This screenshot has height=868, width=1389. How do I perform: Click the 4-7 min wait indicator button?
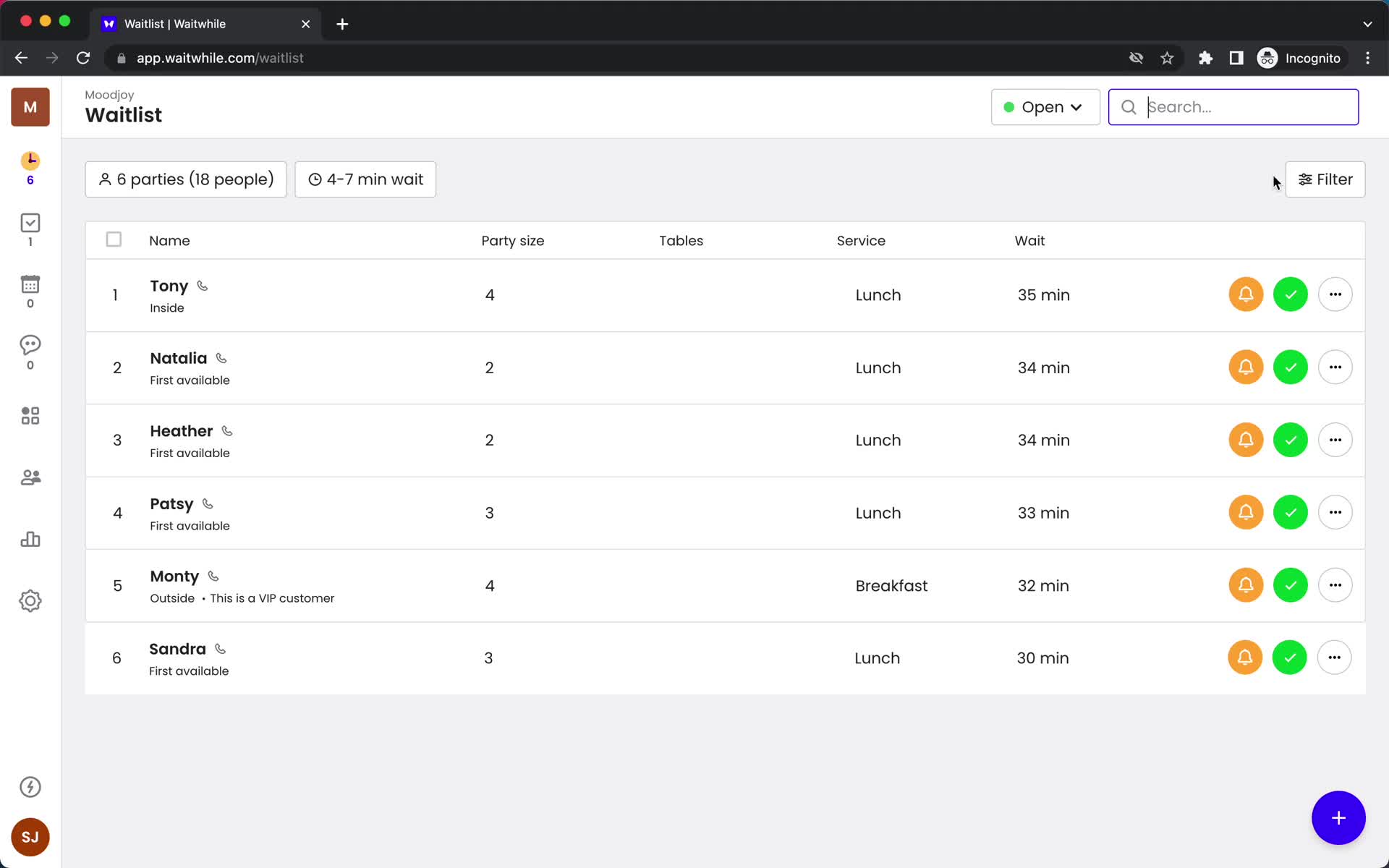tap(365, 179)
